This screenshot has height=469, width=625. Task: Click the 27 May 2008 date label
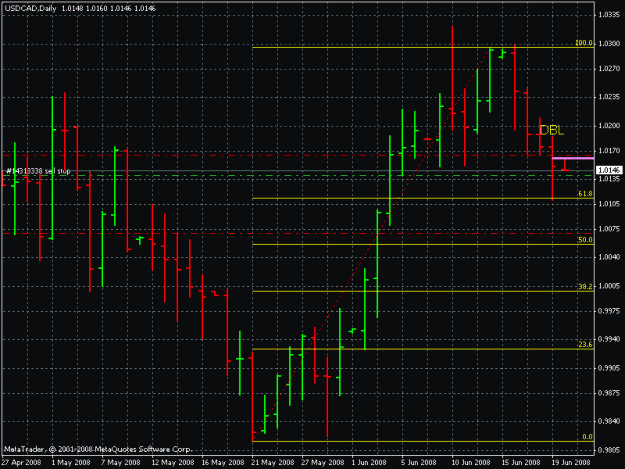[x=322, y=462]
